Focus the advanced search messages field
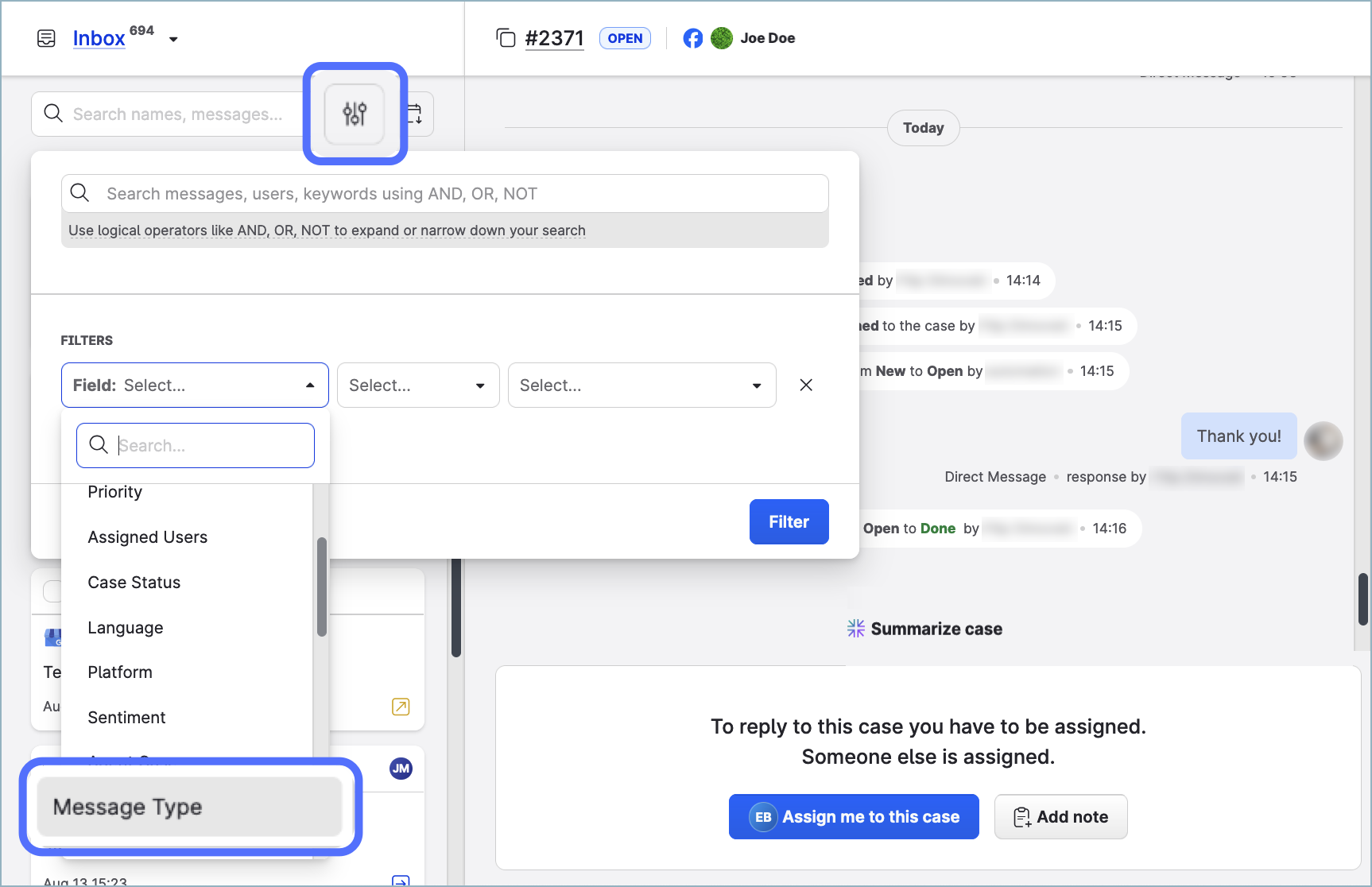 [x=445, y=194]
